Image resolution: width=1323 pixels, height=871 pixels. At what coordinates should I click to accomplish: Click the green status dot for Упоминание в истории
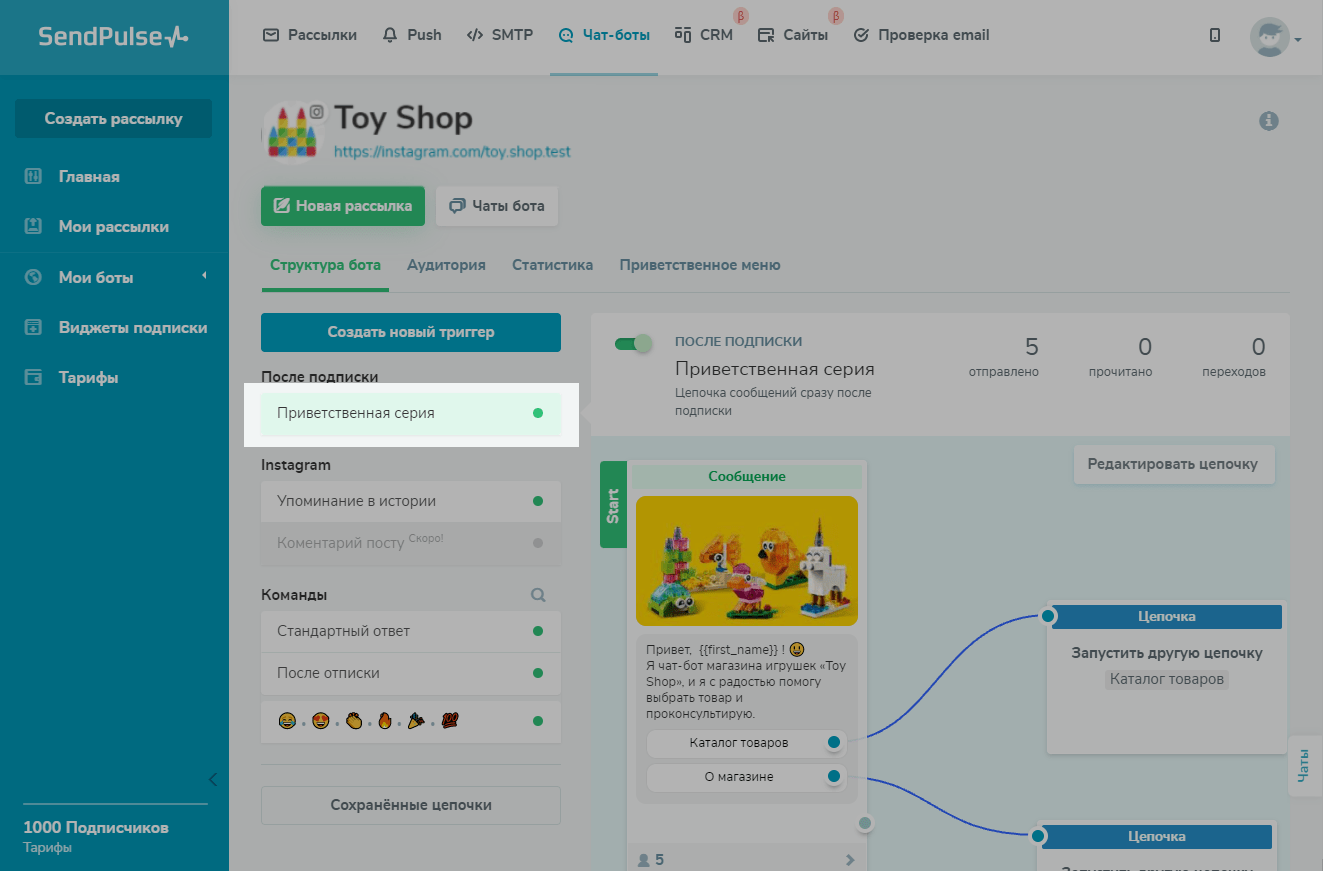tap(538, 501)
